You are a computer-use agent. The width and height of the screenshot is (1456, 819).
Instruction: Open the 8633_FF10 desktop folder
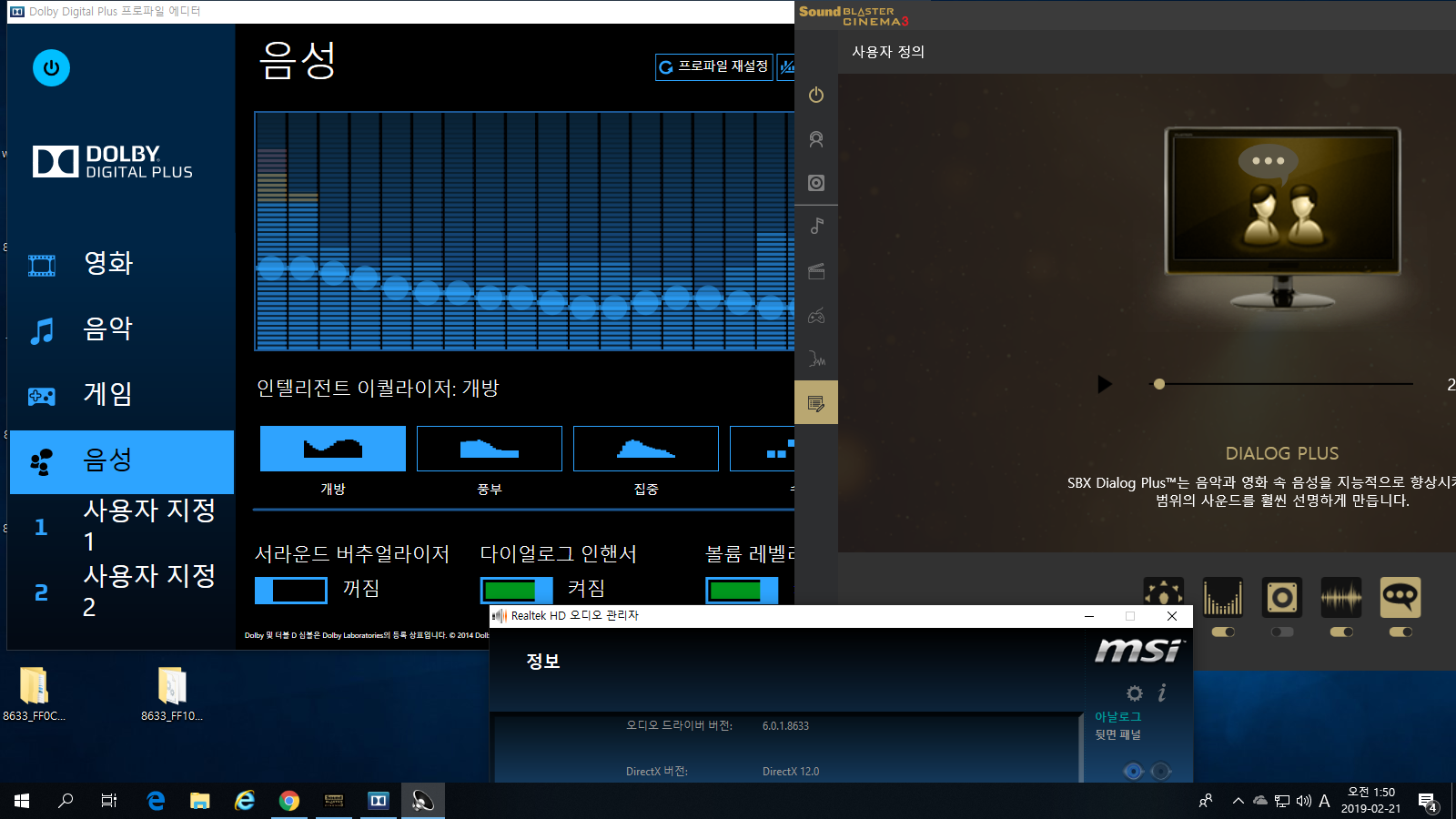click(172, 693)
